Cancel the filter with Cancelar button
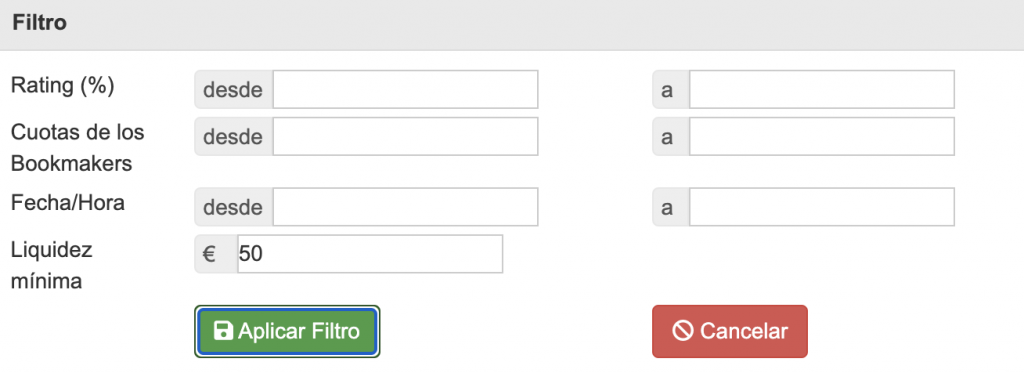This screenshot has width=1024, height=373. [x=729, y=331]
